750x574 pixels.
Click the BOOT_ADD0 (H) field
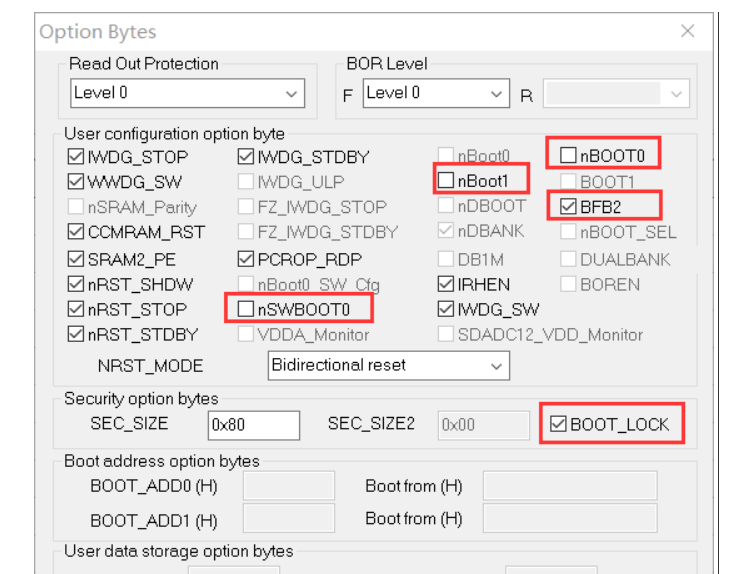coord(289,486)
